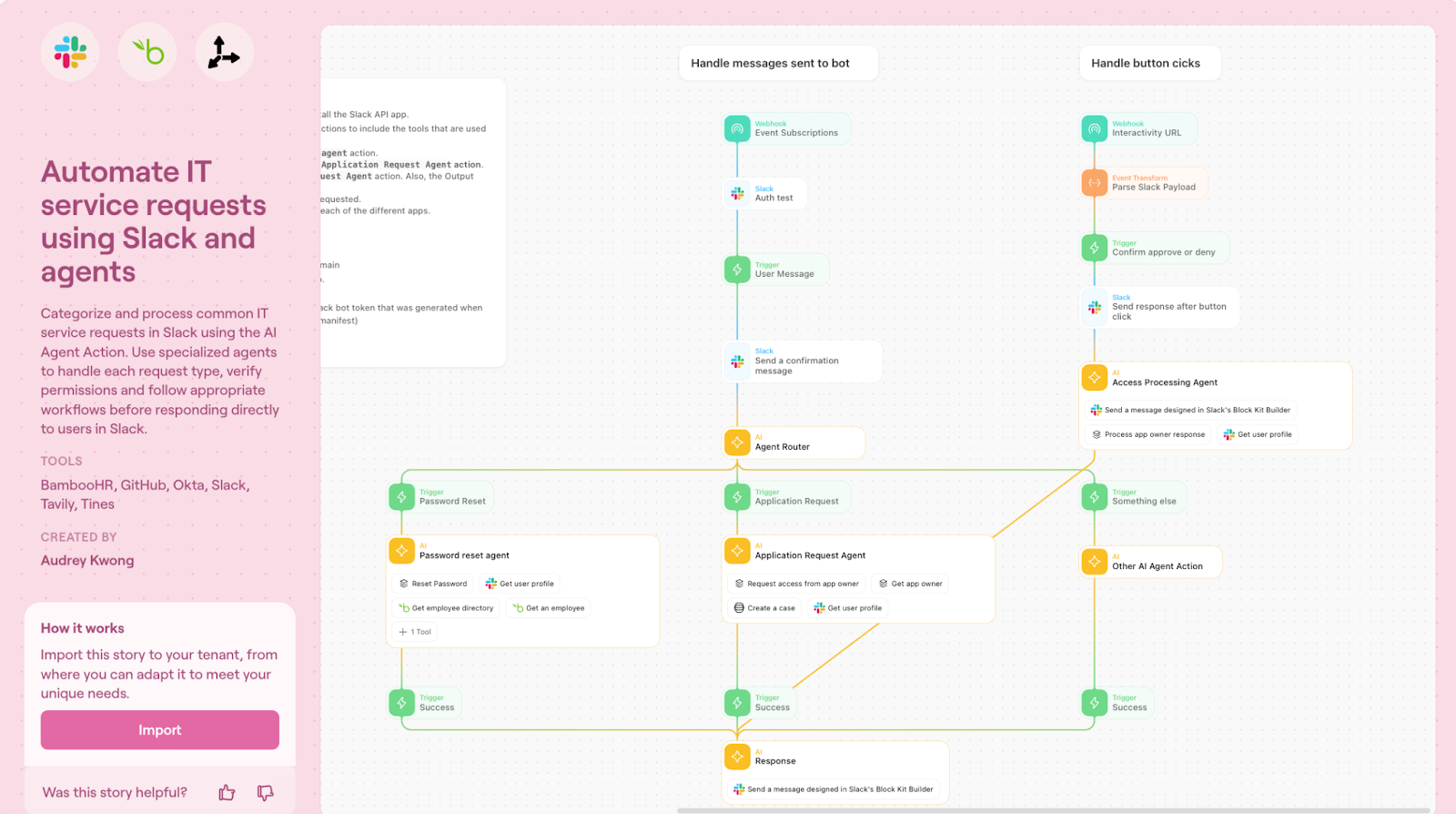Open the Create a case tool
The width and height of the screenshot is (1456, 814).
click(x=764, y=608)
